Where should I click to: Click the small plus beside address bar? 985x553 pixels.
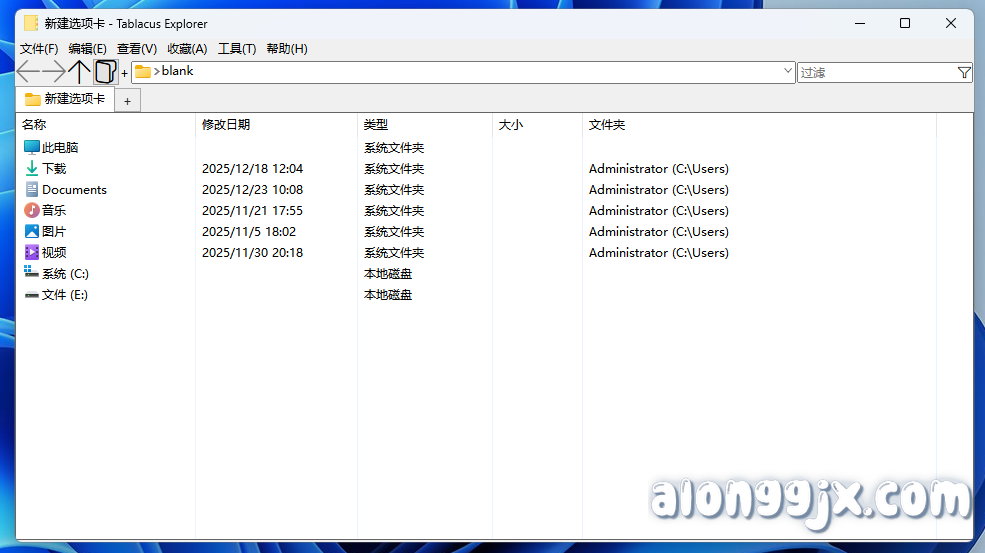coord(124,74)
